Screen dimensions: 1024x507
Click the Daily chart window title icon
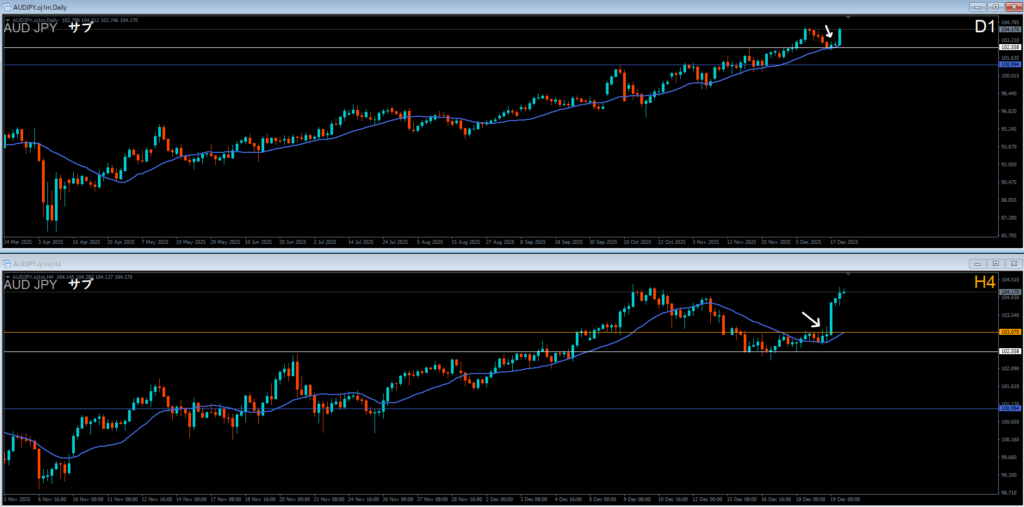point(7,6)
